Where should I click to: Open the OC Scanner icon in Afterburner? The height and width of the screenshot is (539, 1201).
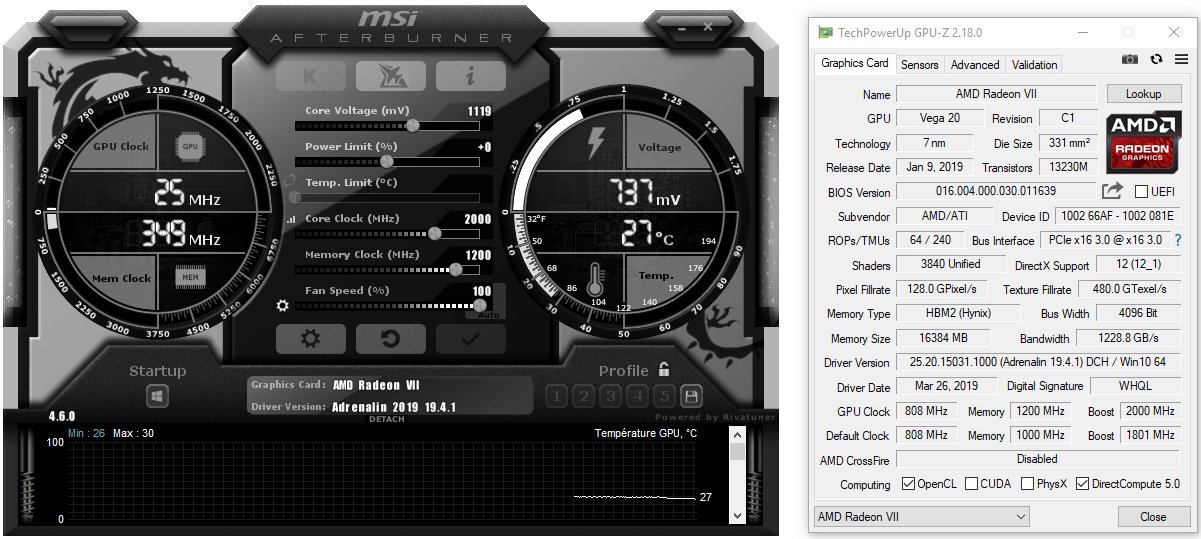pos(390,75)
